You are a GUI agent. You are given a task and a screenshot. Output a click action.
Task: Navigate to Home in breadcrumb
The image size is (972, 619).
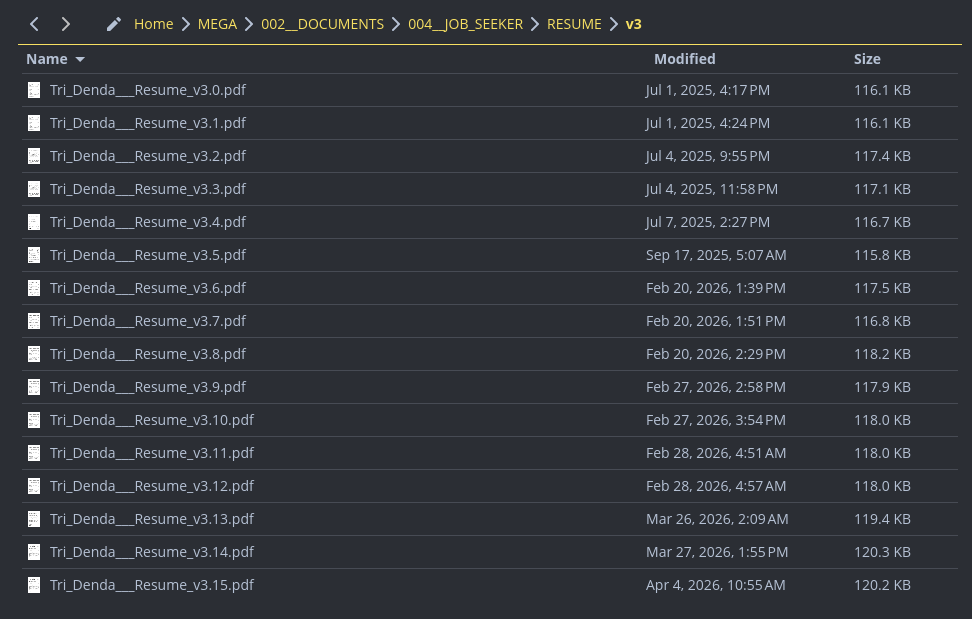154,24
